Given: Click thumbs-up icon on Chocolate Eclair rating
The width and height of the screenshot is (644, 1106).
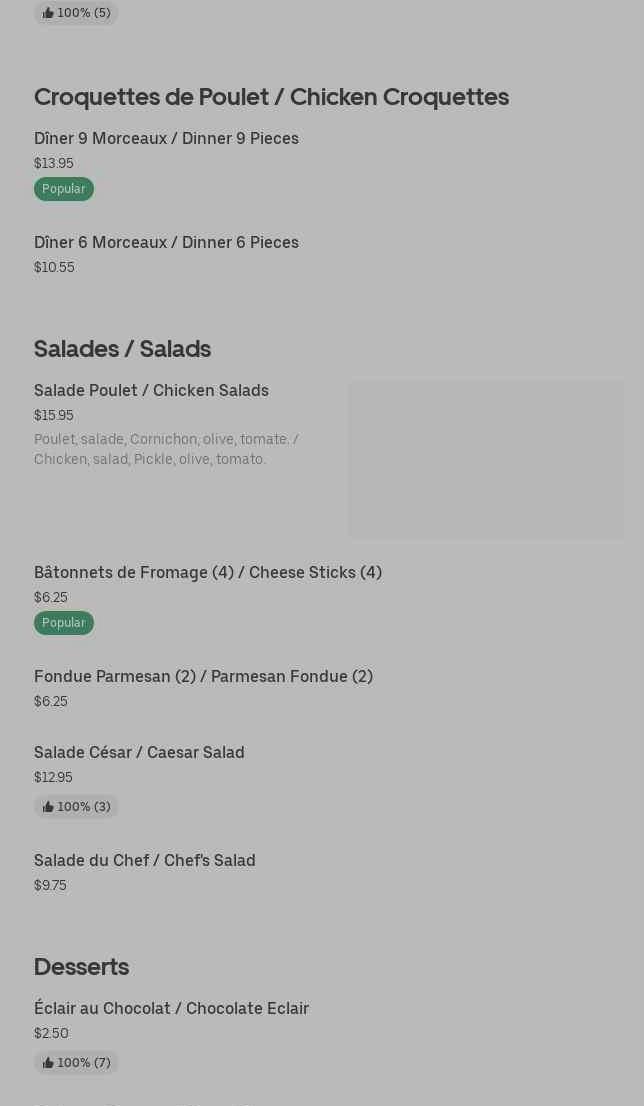Looking at the screenshot, I should (48, 1063).
